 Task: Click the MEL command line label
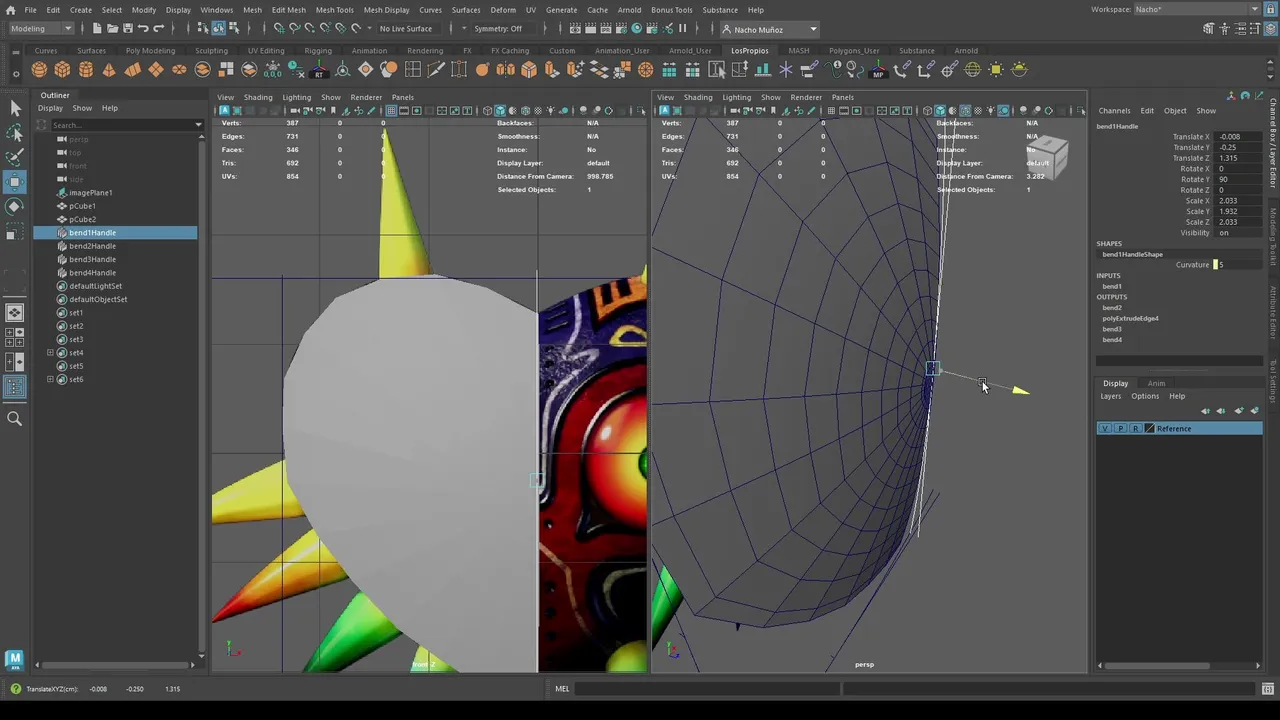[562, 689]
